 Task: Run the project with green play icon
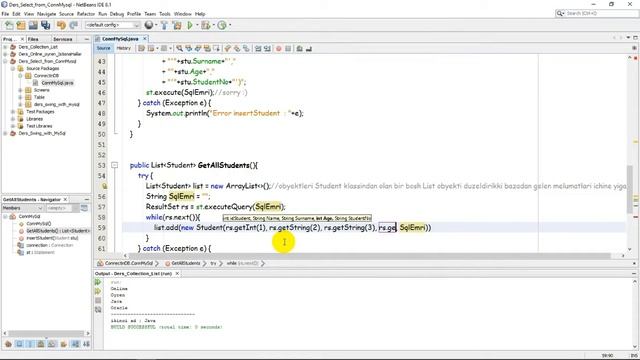[190, 25]
